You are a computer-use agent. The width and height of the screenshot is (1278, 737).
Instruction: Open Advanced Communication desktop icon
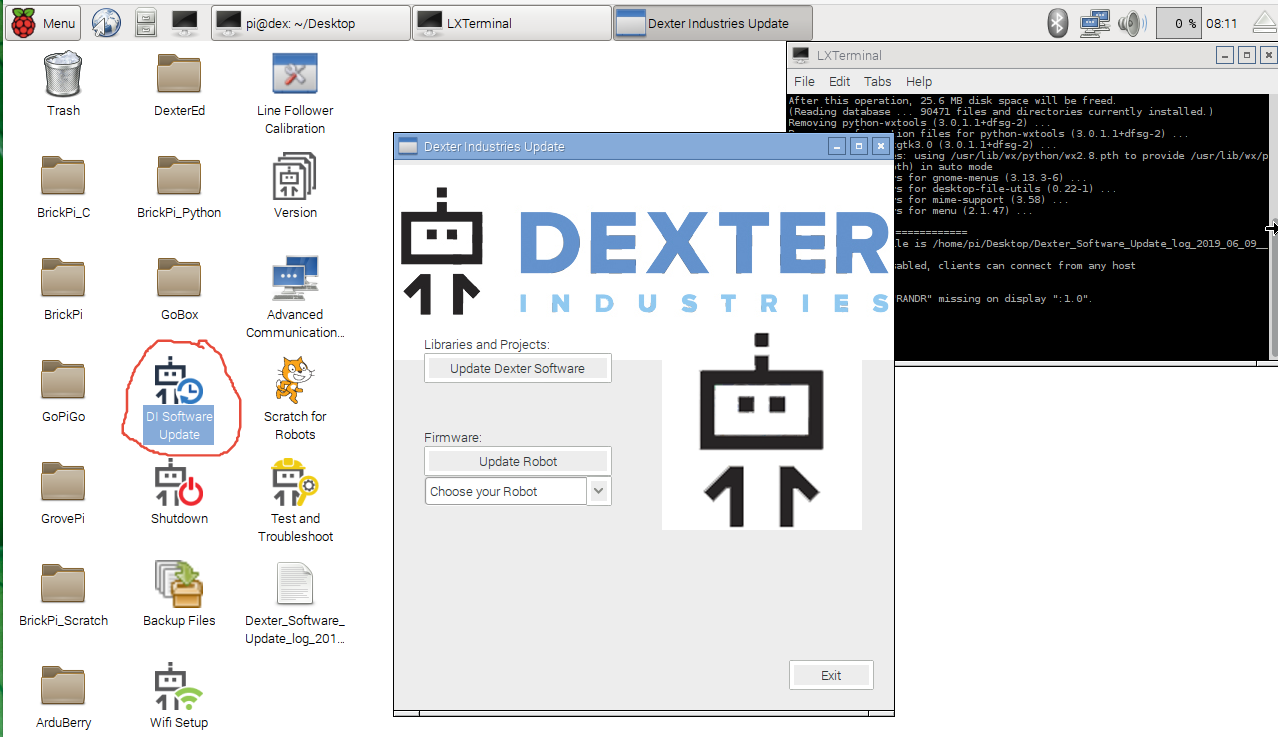pos(295,280)
